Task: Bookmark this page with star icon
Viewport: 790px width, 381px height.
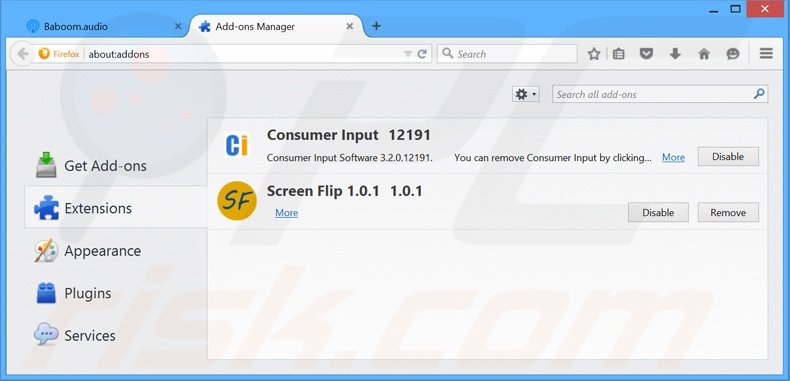Action: click(594, 54)
